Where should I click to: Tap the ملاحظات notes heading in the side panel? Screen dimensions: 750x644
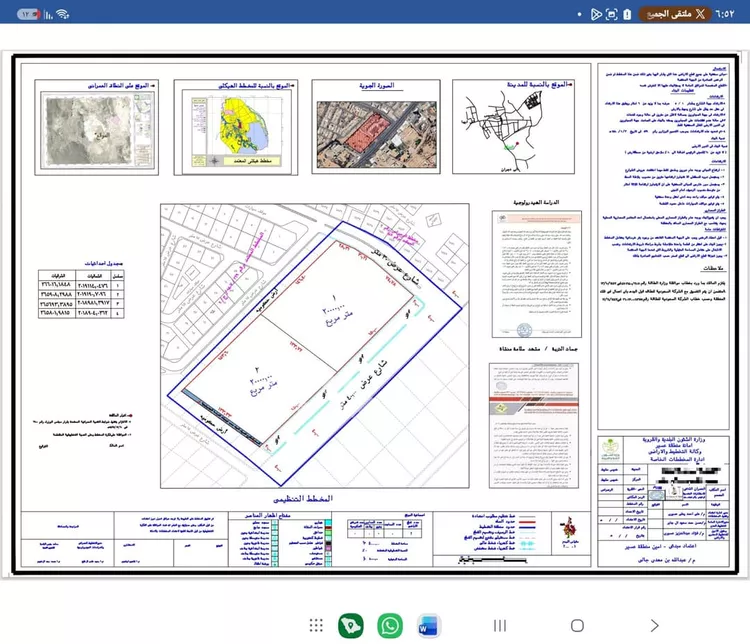point(713,268)
